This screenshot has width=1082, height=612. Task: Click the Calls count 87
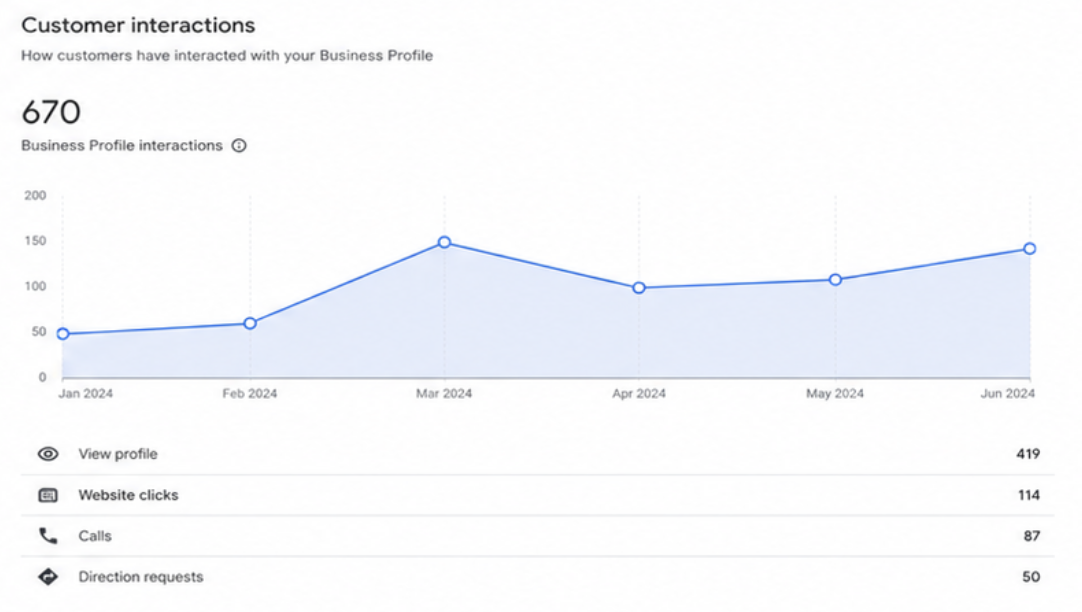pos(1032,536)
